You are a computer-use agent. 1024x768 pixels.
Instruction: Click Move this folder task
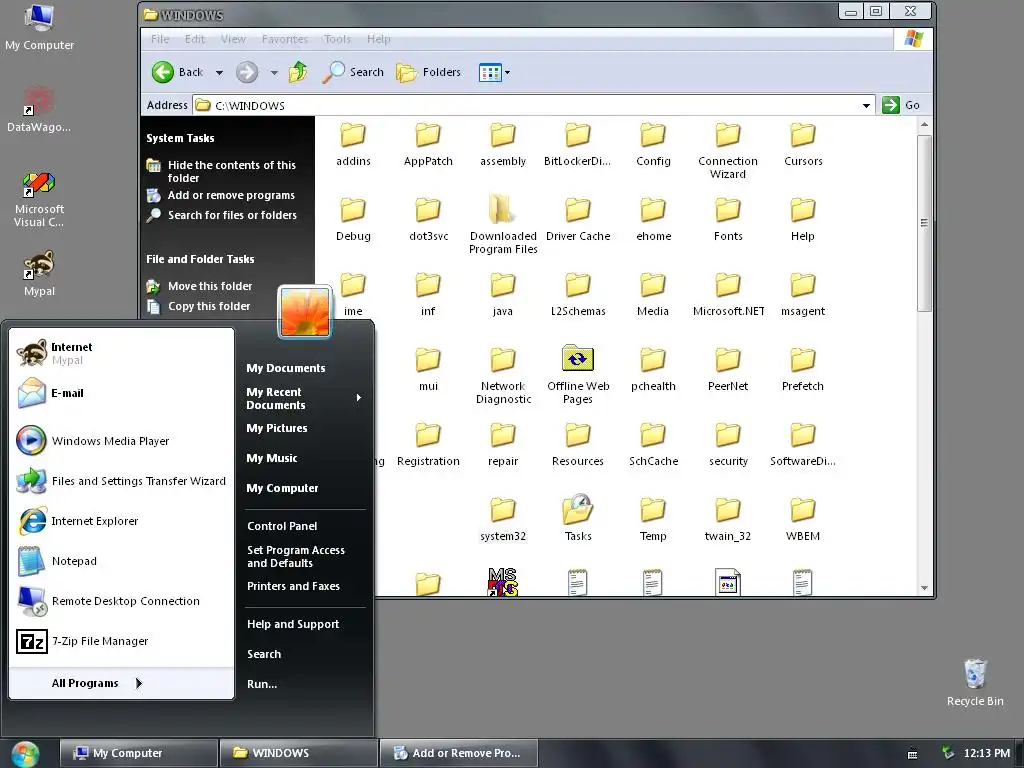(200, 286)
